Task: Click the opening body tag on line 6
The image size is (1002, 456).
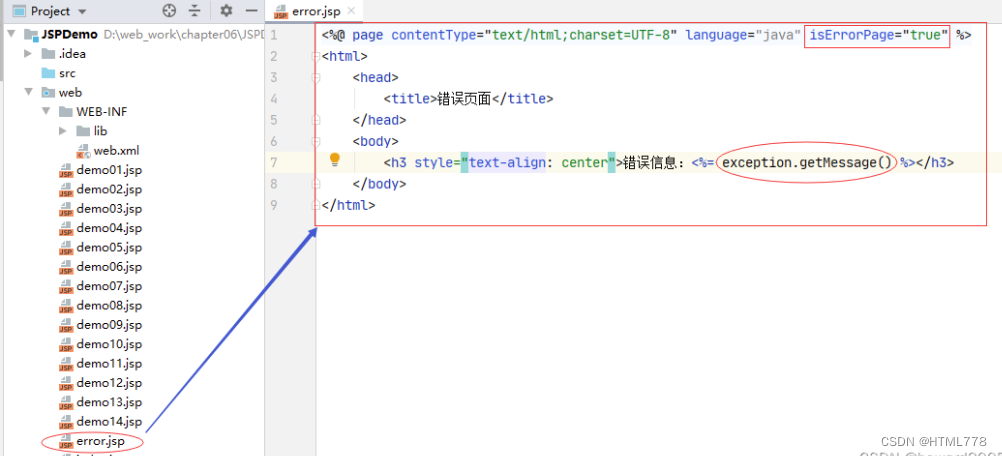Action: tap(376, 141)
